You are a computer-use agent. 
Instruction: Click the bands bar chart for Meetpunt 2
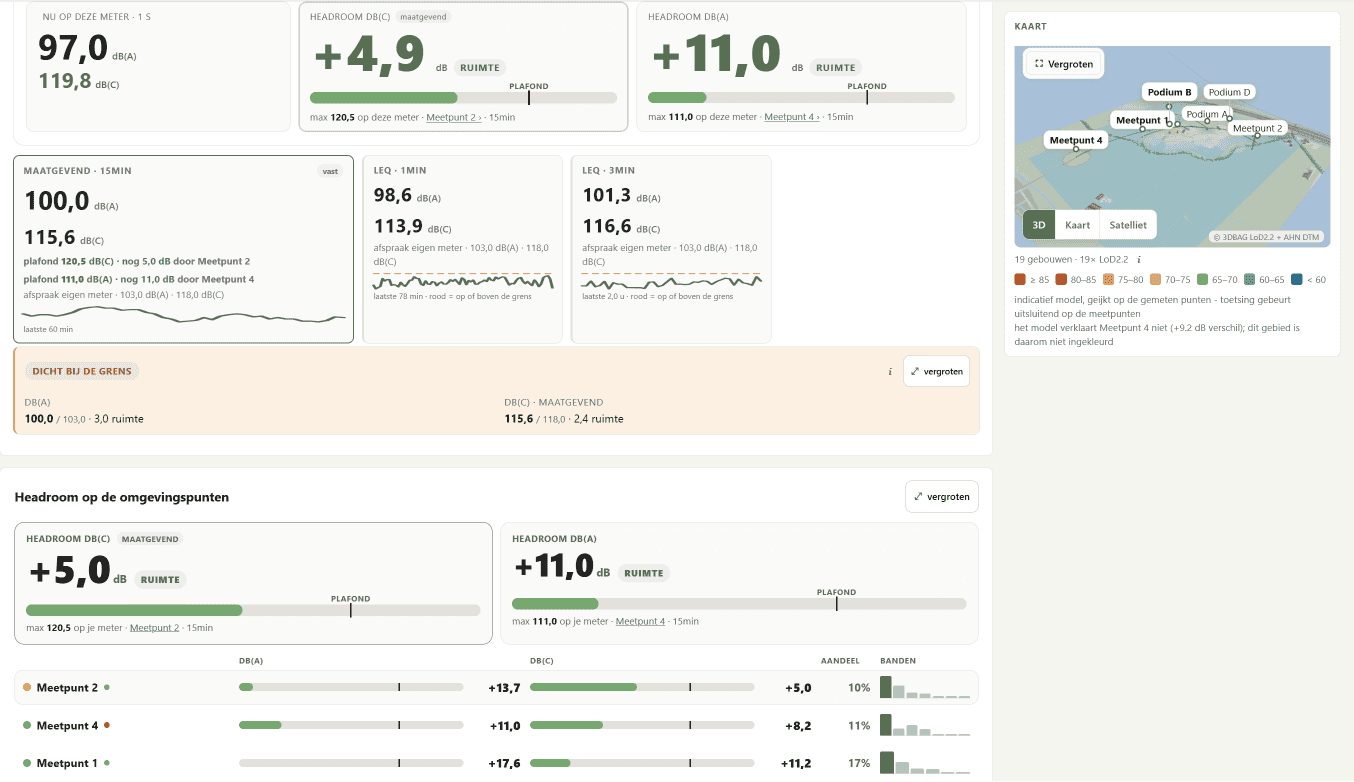click(925, 687)
